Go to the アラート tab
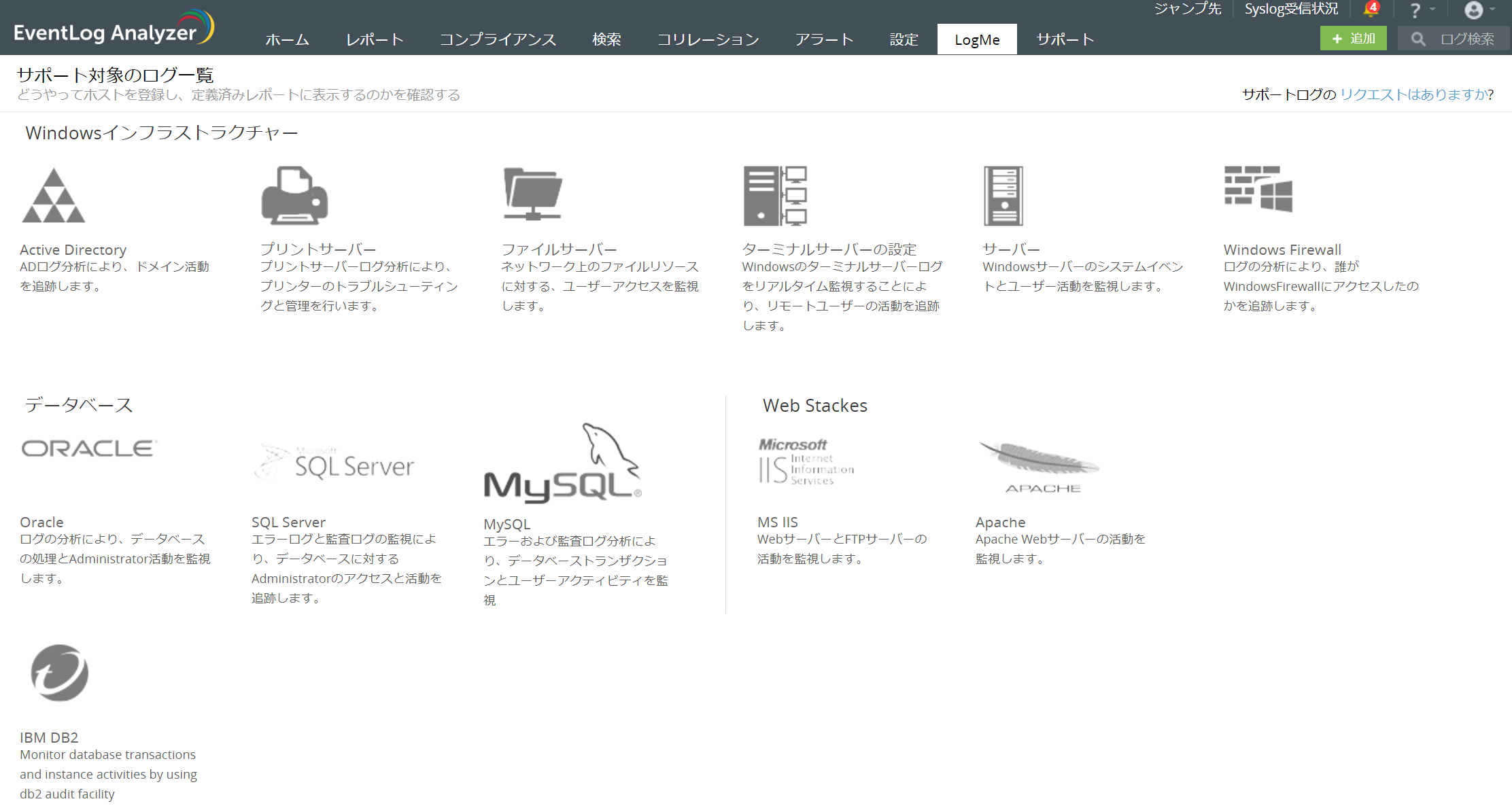 (x=824, y=39)
